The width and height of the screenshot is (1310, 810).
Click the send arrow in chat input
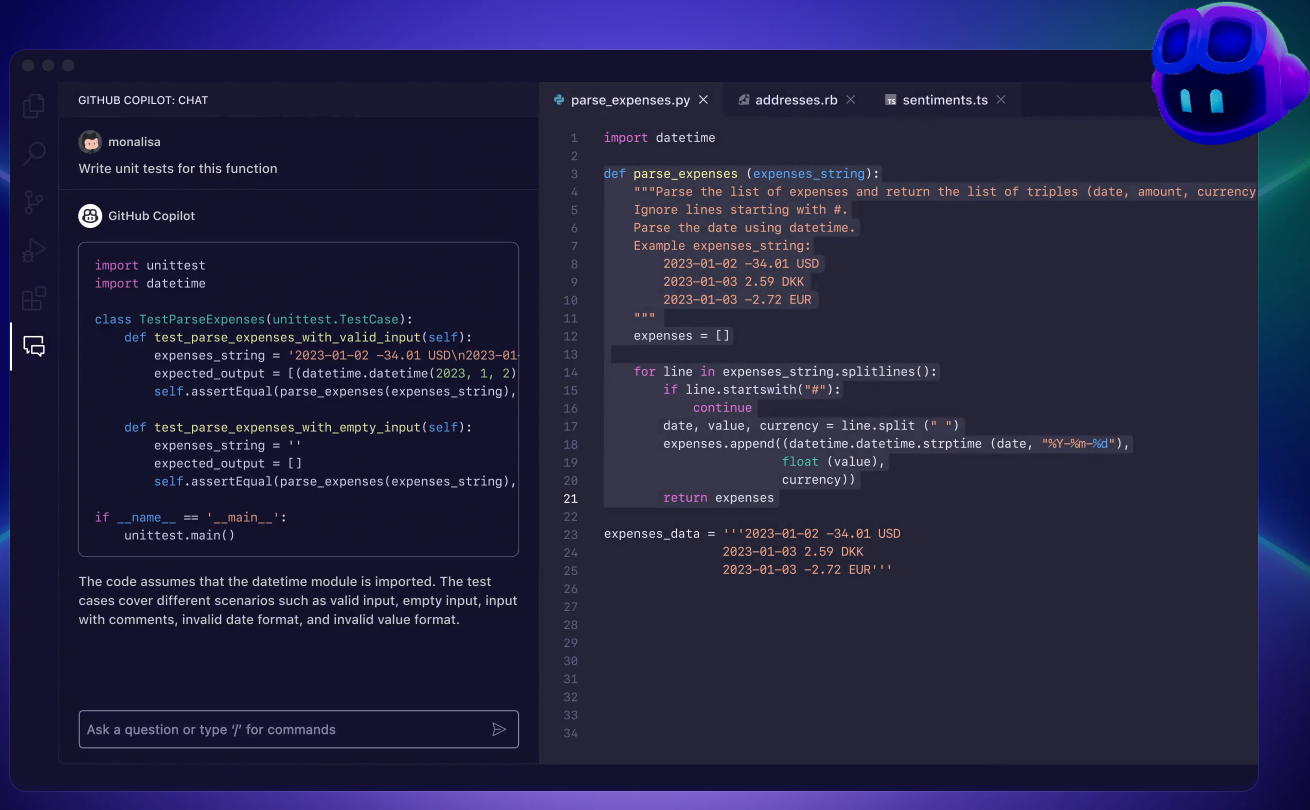499,729
